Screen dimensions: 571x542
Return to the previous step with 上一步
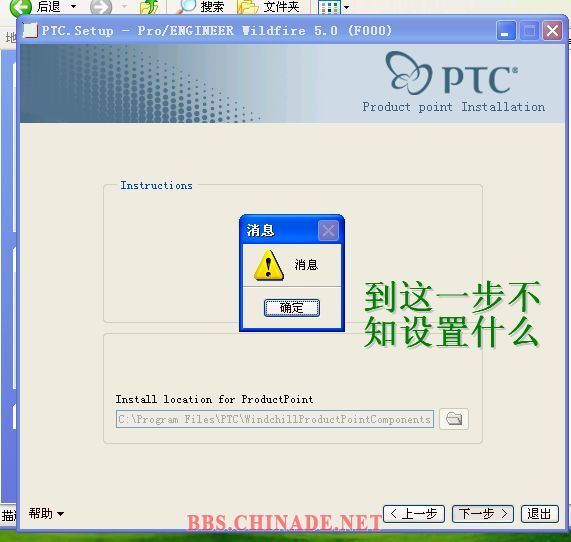pyautogui.click(x=414, y=514)
